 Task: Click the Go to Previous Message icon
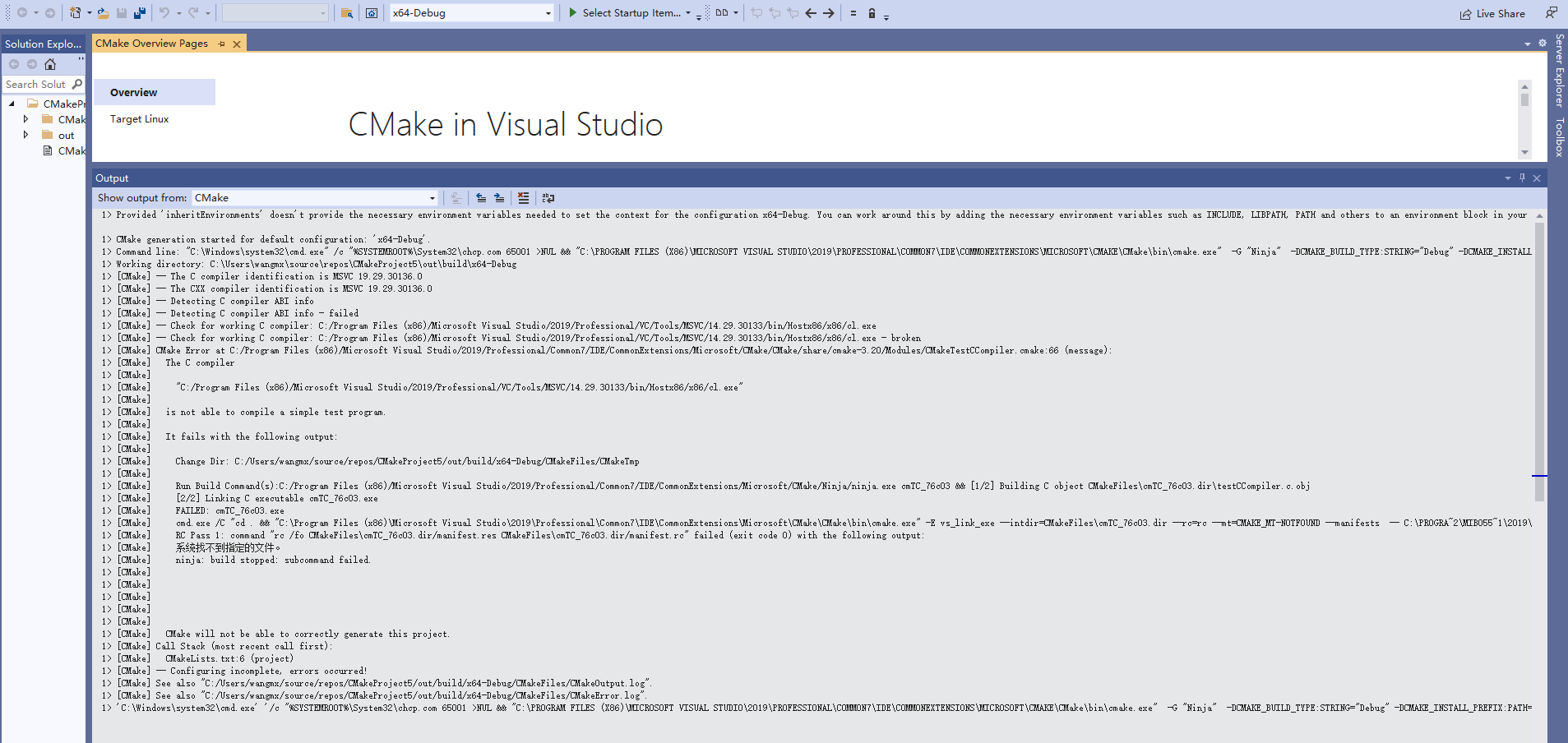[481, 198]
